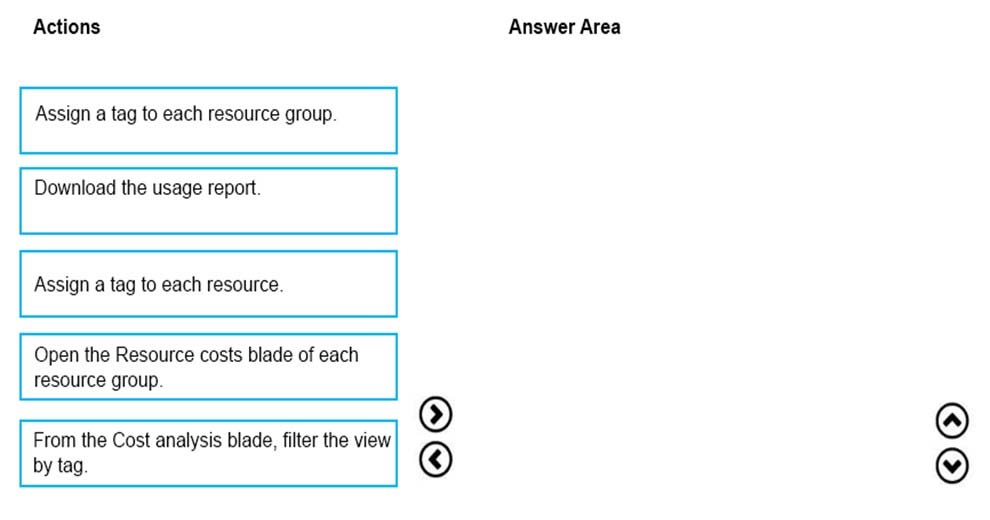Screen dimensions: 990x520
Task: Click the blank space inside the Download box
Action: (x=208, y=218)
